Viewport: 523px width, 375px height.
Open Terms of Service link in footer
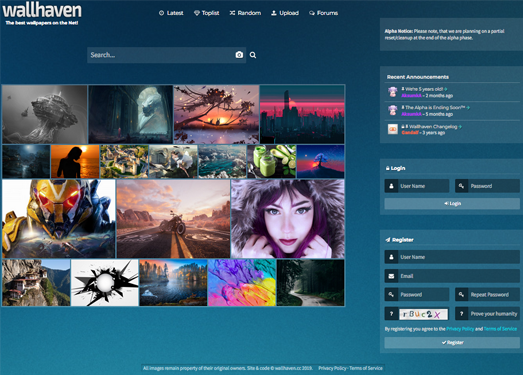pos(366,368)
